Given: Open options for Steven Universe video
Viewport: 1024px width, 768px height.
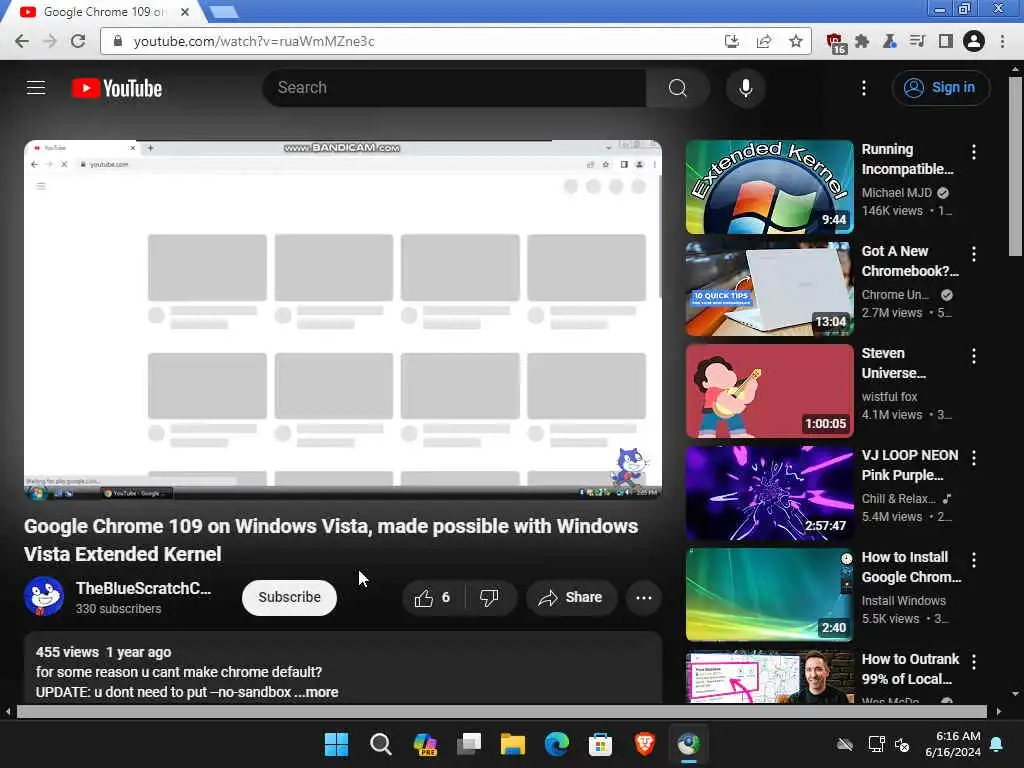Looking at the screenshot, I should pos(974,356).
